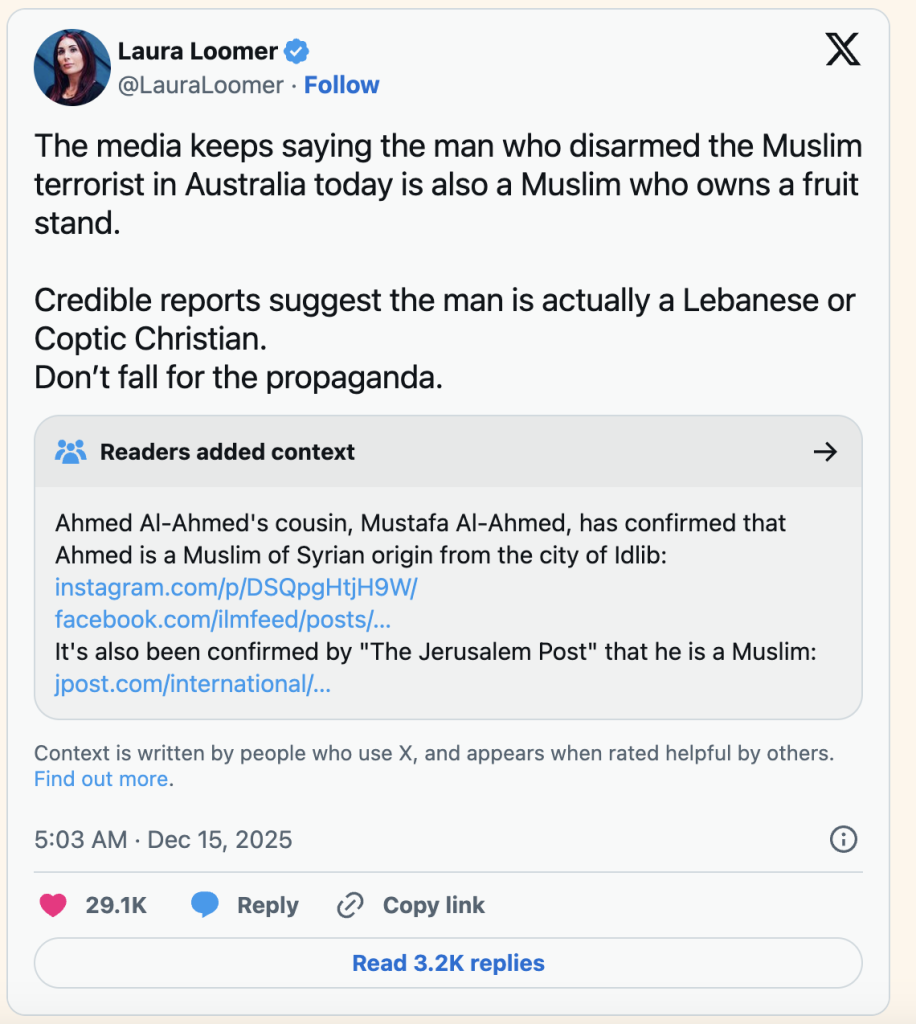Click the 29.1K like count
The image size is (916, 1024).
click(114, 904)
